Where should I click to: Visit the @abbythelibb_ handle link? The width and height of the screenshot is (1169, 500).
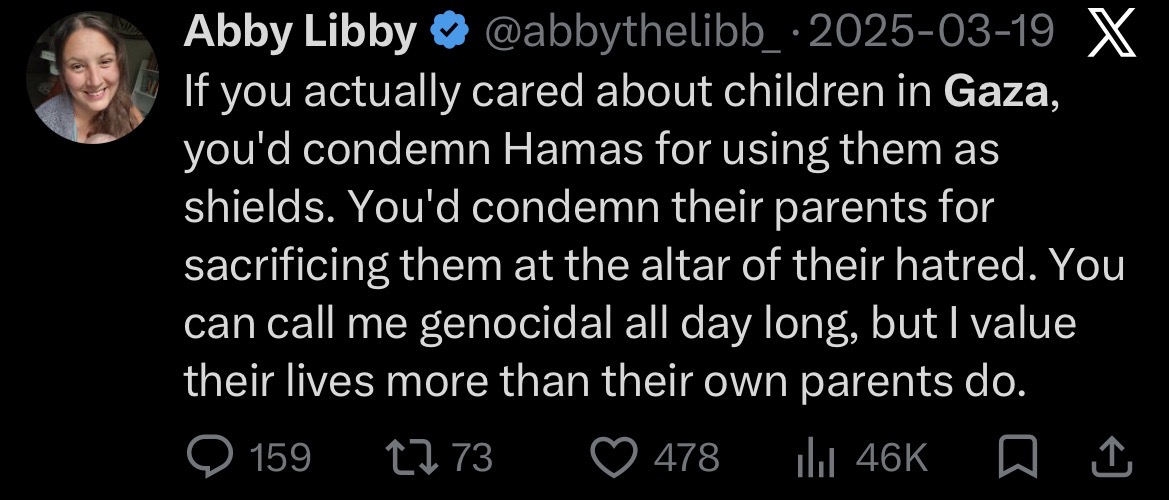(632, 34)
